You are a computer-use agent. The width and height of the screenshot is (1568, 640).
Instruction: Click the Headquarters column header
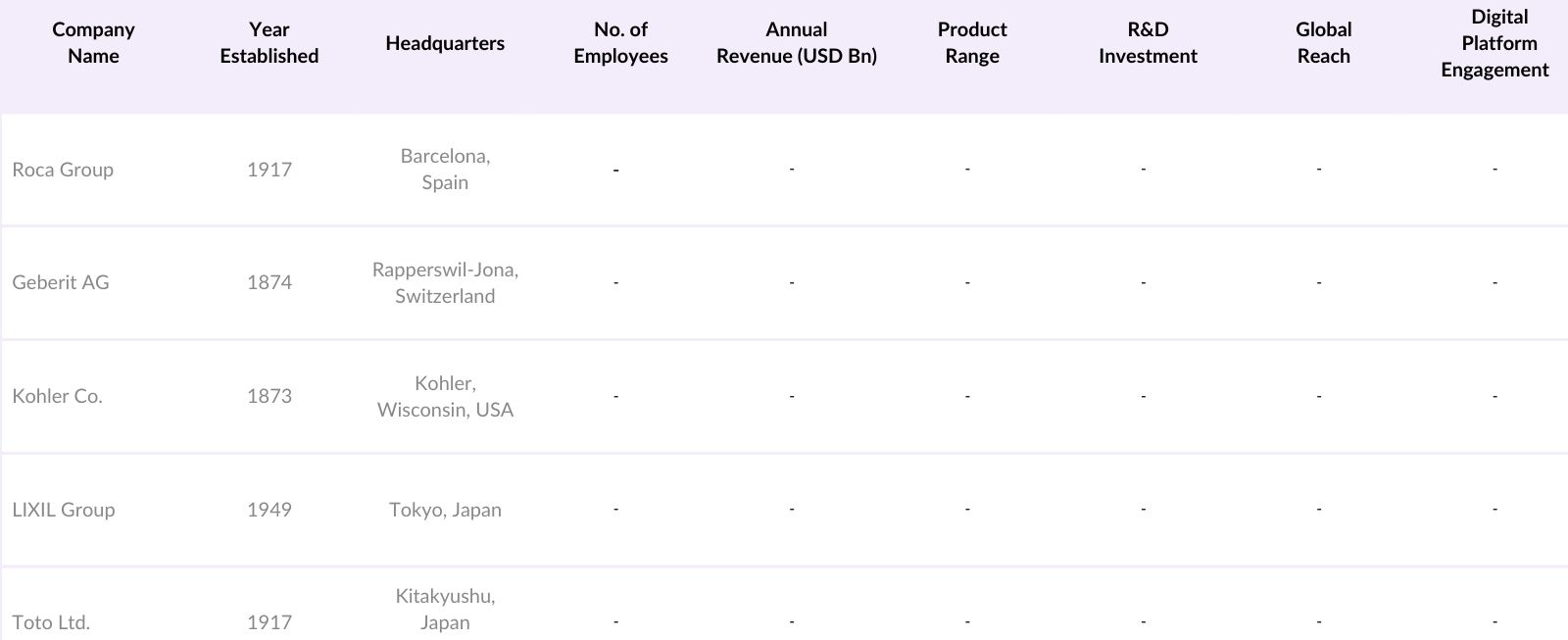445,43
